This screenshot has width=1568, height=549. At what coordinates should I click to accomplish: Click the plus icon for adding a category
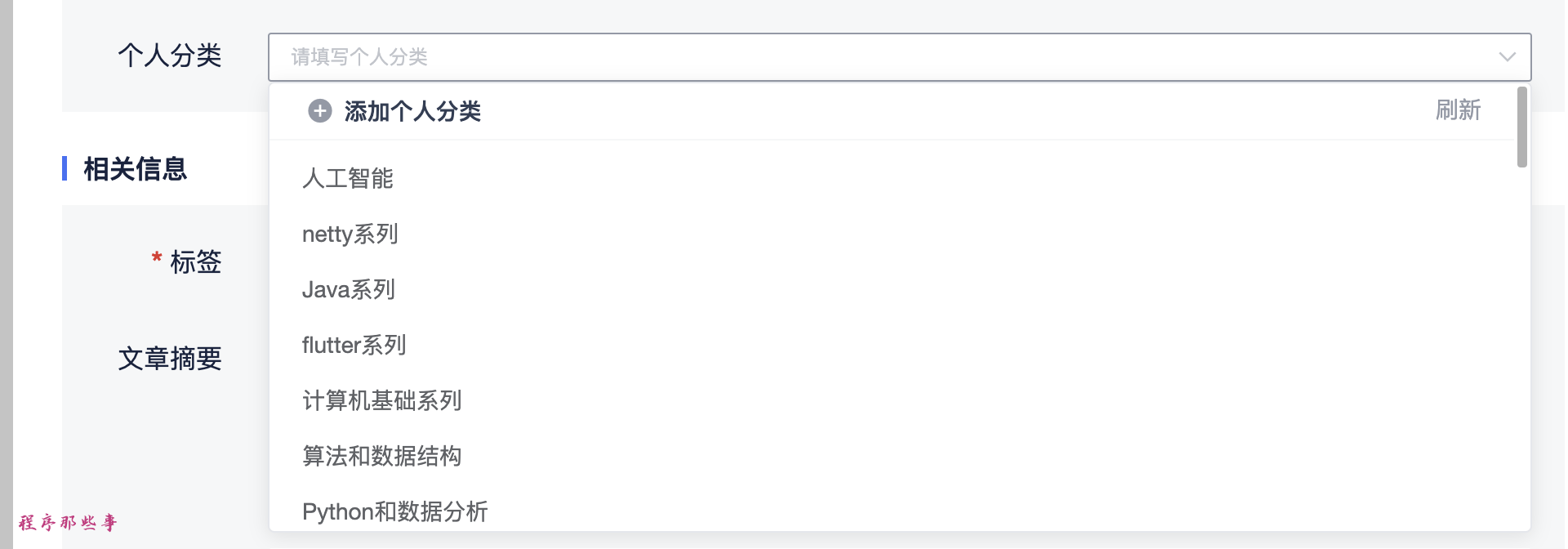click(319, 111)
